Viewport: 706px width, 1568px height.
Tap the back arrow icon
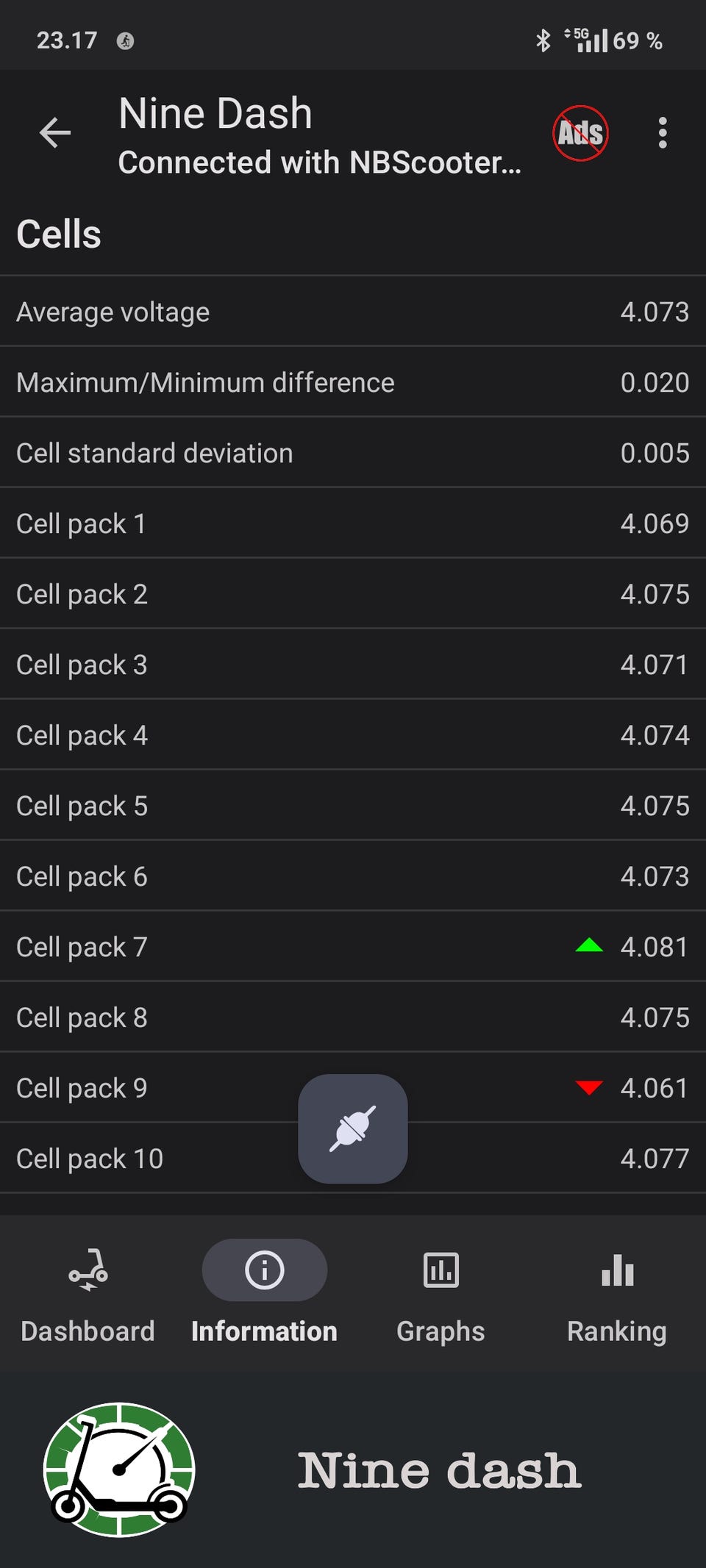(55, 133)
